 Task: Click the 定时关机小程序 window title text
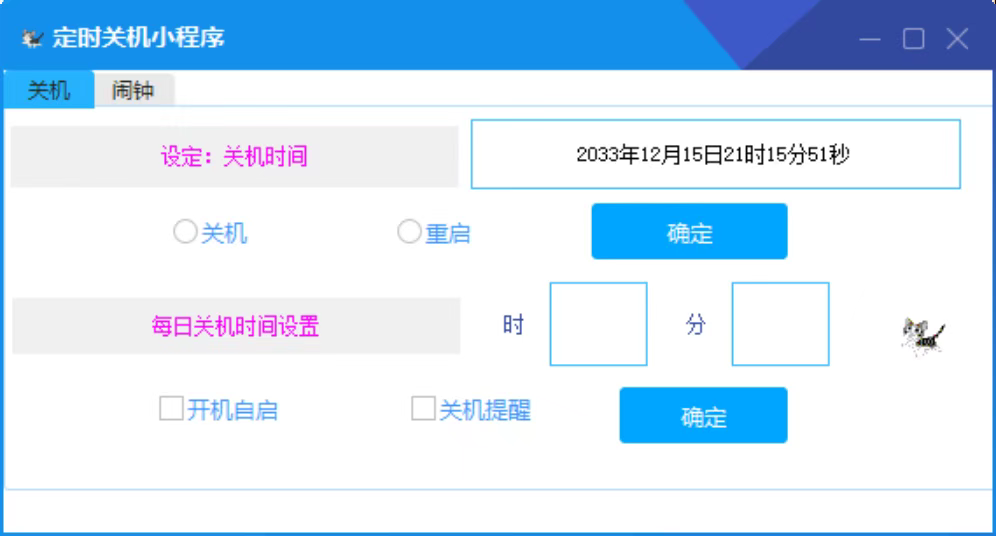(x=138, y=39)
